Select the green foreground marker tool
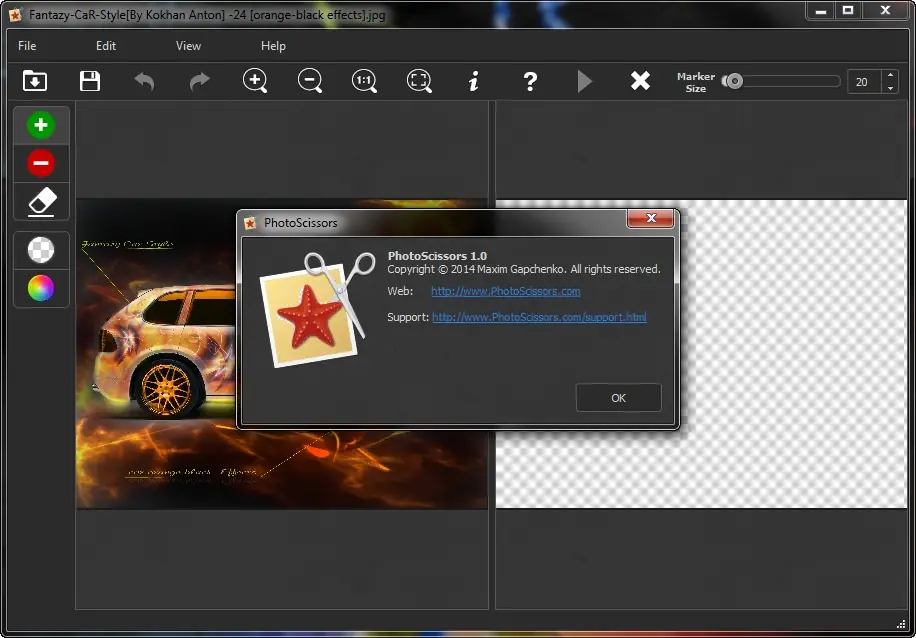 (x=41, y=125)
